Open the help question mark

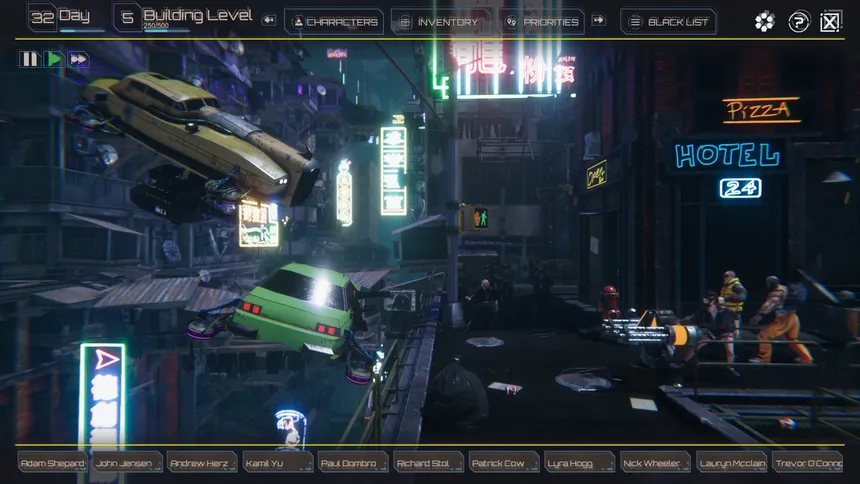[799, 22]
